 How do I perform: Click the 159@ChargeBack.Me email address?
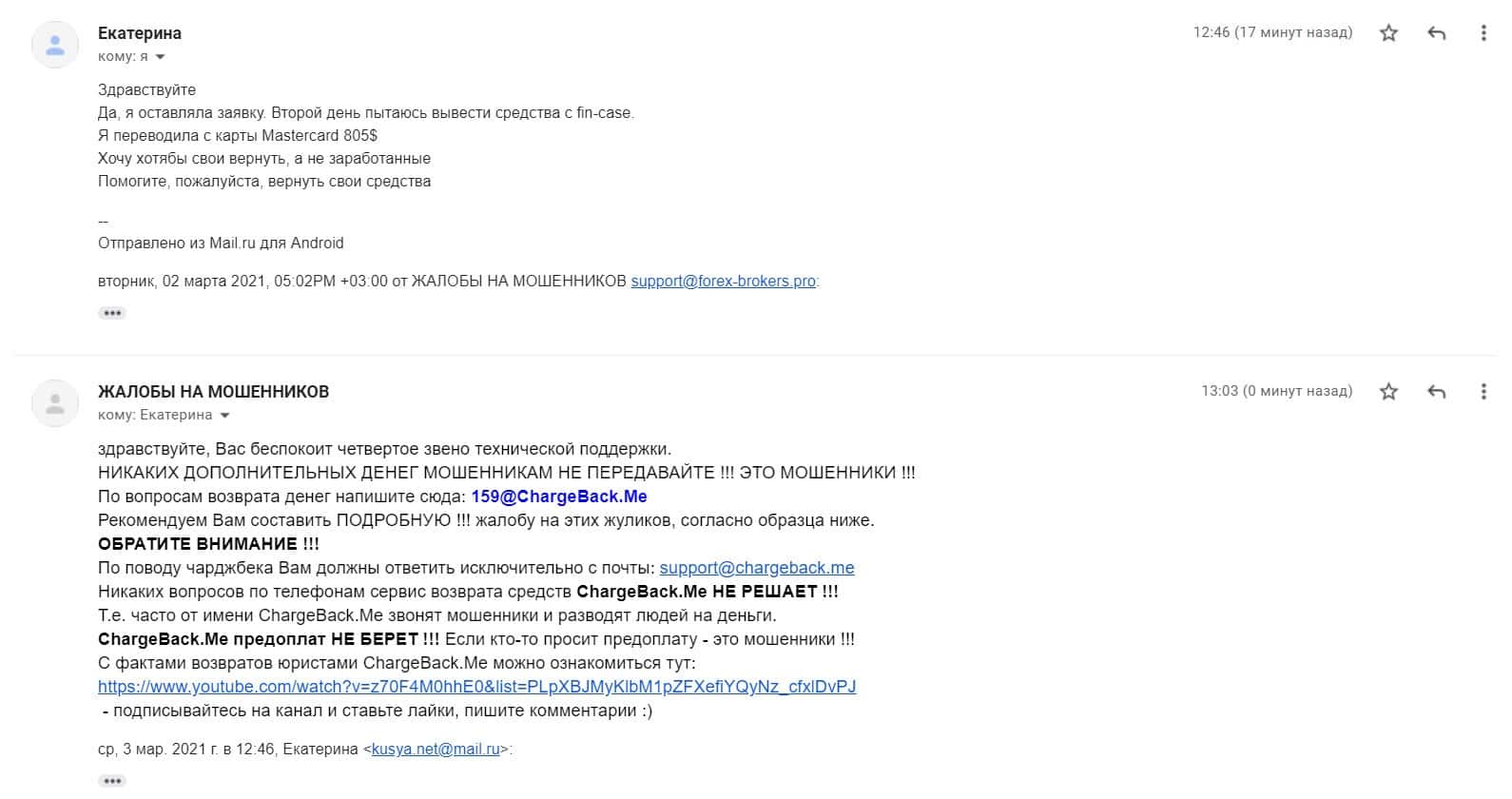coord(559,497)
